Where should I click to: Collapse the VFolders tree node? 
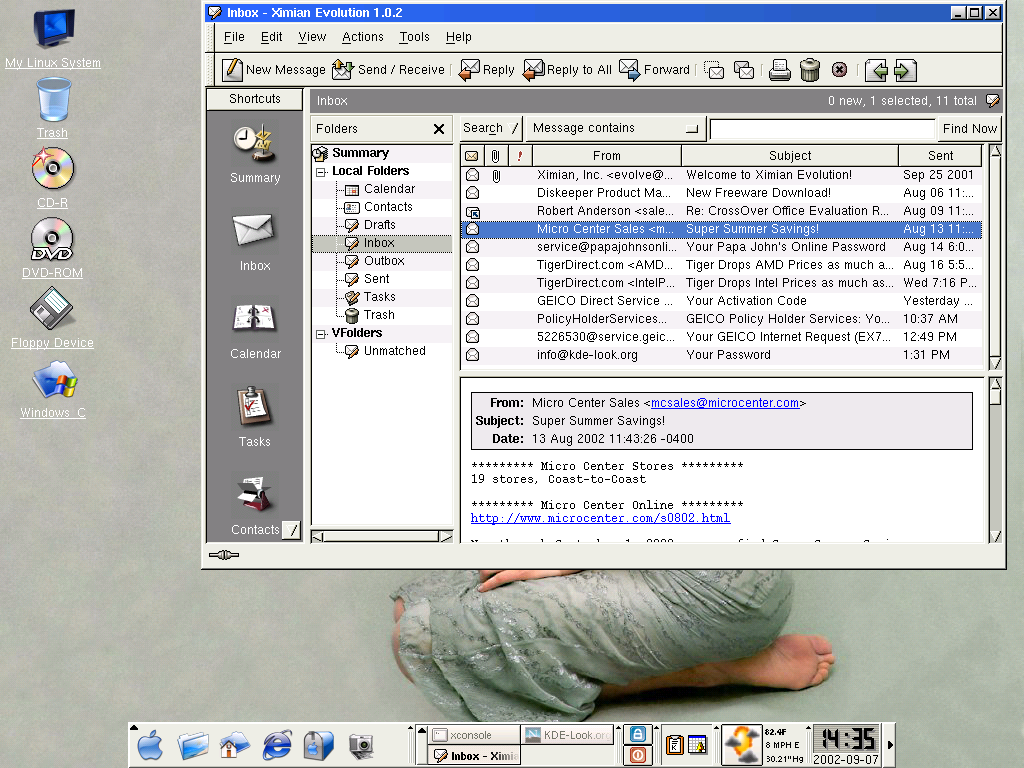[321, 334]
